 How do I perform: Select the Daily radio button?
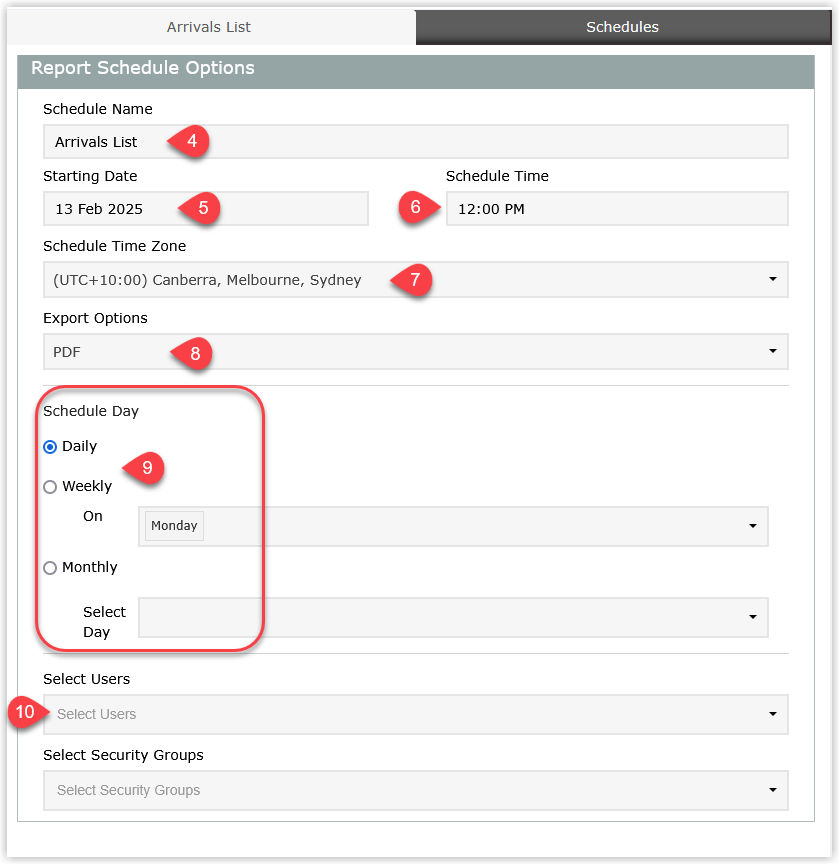pyautogui.click(x=50, y=447)
